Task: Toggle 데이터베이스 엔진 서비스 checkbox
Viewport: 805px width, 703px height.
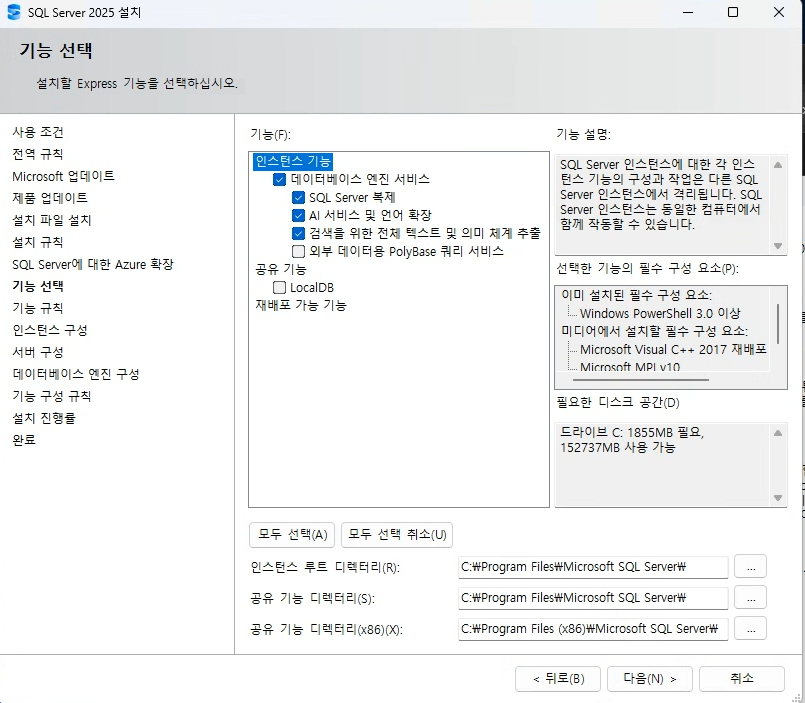Action: pos(279,179)
